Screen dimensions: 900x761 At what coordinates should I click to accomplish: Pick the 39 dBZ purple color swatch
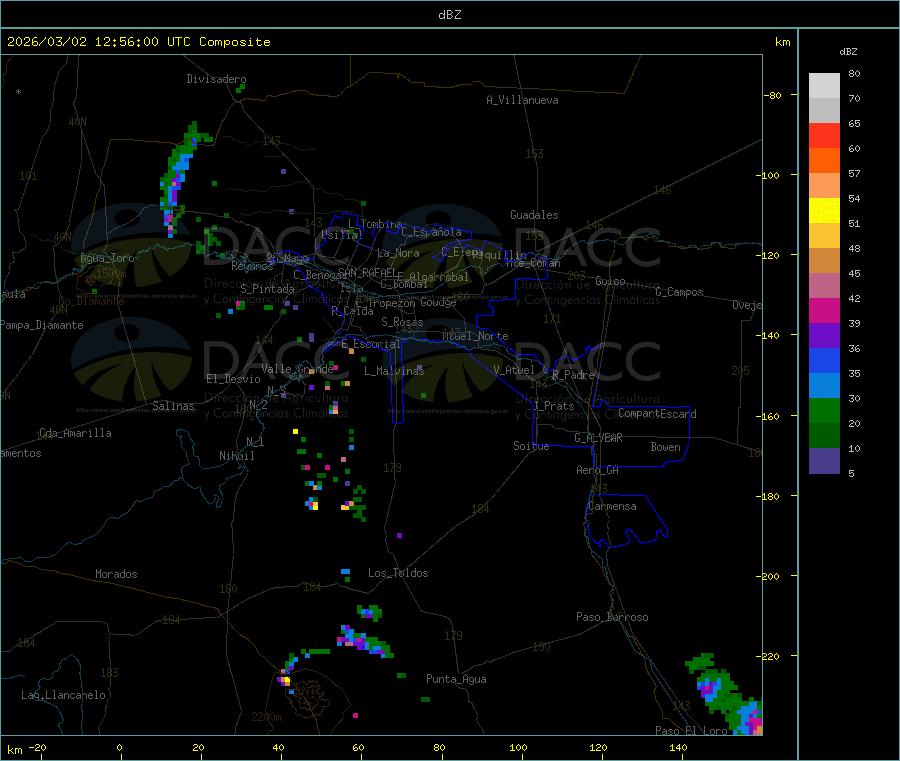tap(824, 336)
